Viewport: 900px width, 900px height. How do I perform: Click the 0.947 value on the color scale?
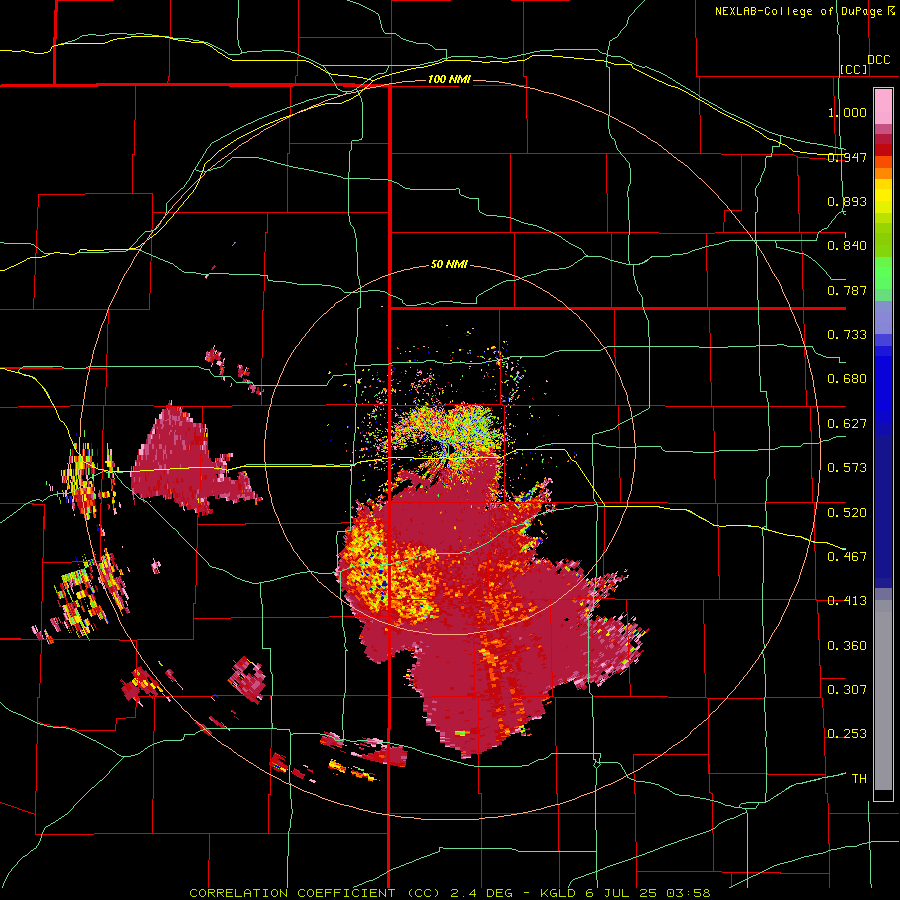tap(847, 157)
